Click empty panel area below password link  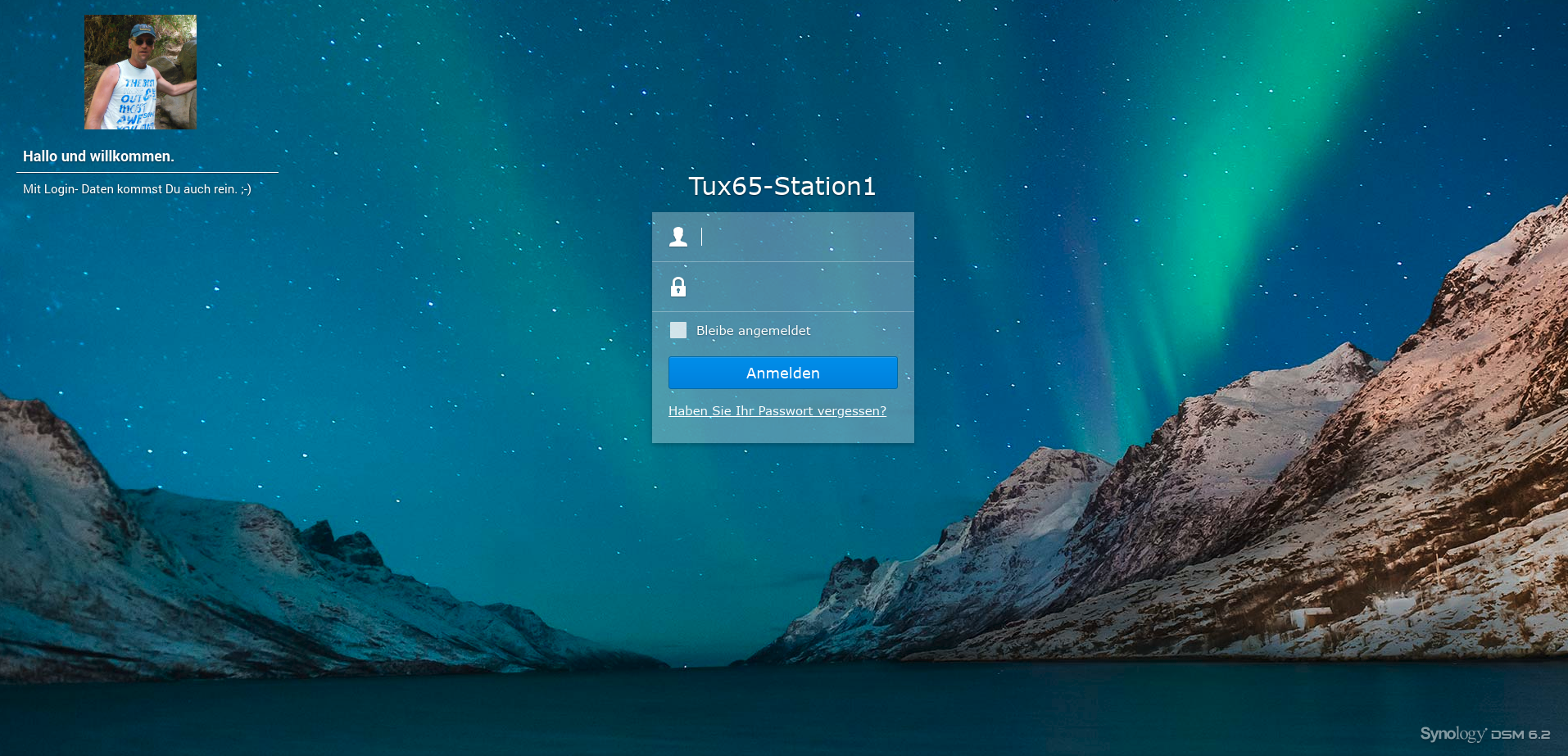(x=782, y=431)
